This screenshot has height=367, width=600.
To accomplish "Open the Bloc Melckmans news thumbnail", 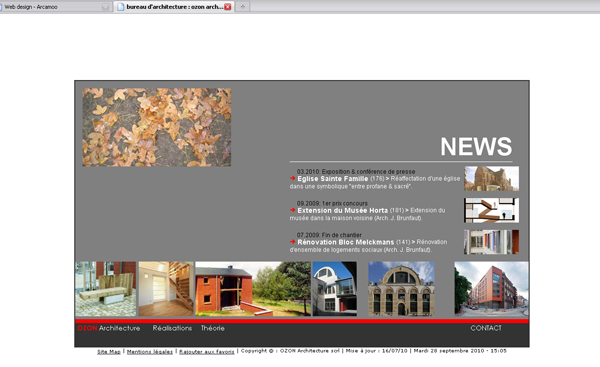I will pyautogui.click(x=491, y=242).
